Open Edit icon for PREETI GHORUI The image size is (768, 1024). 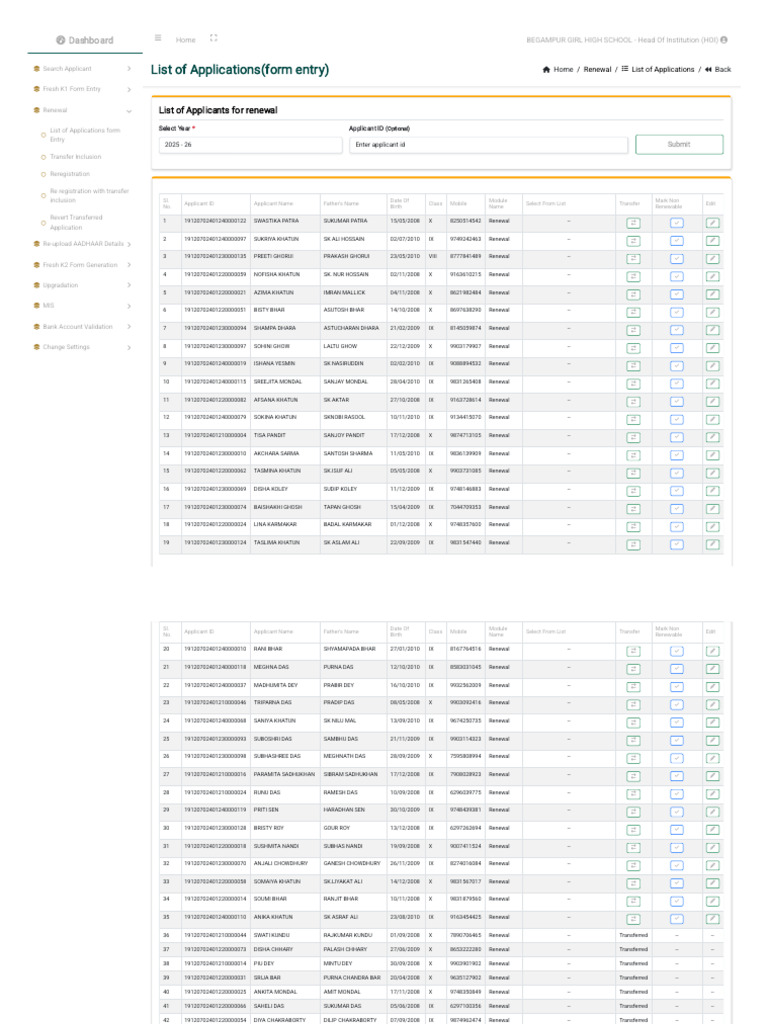pyautogui.click(x=712, y=259)
